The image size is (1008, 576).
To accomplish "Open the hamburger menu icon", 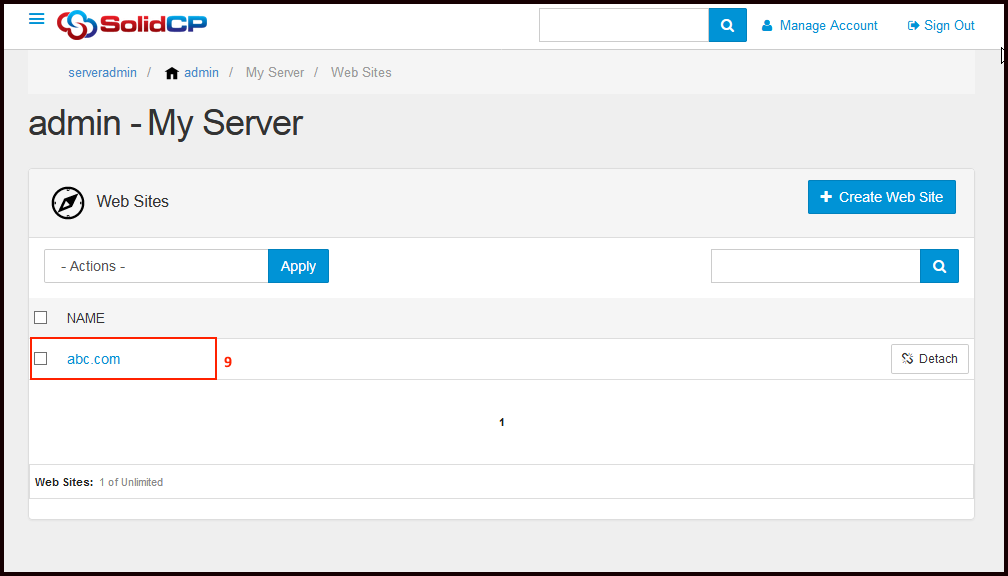I will click(37, 19).
